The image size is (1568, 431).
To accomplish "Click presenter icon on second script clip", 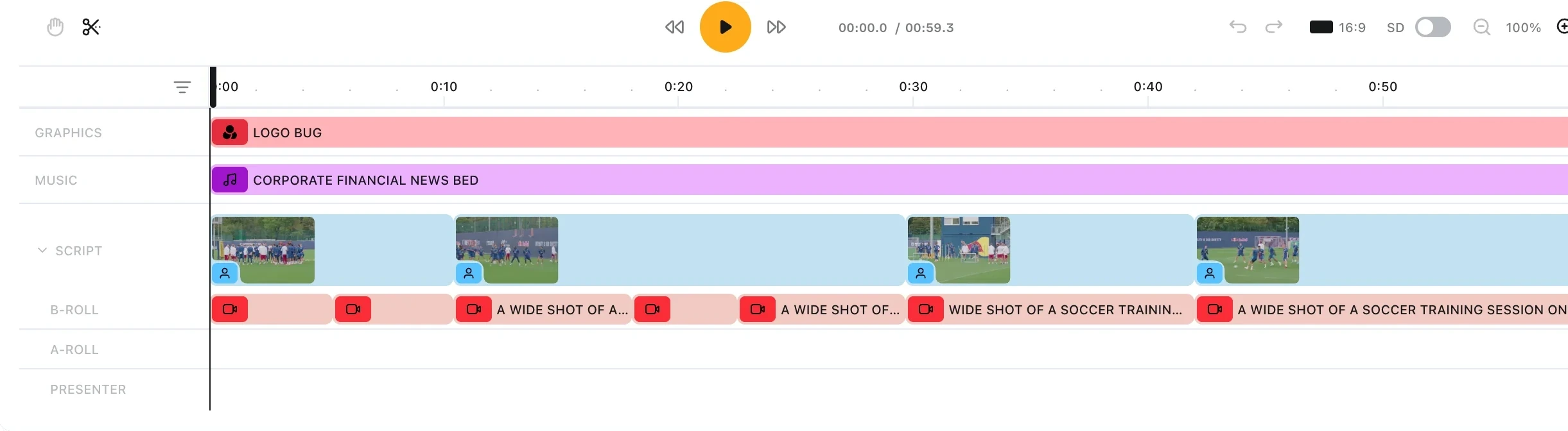I will coord(469,273).
